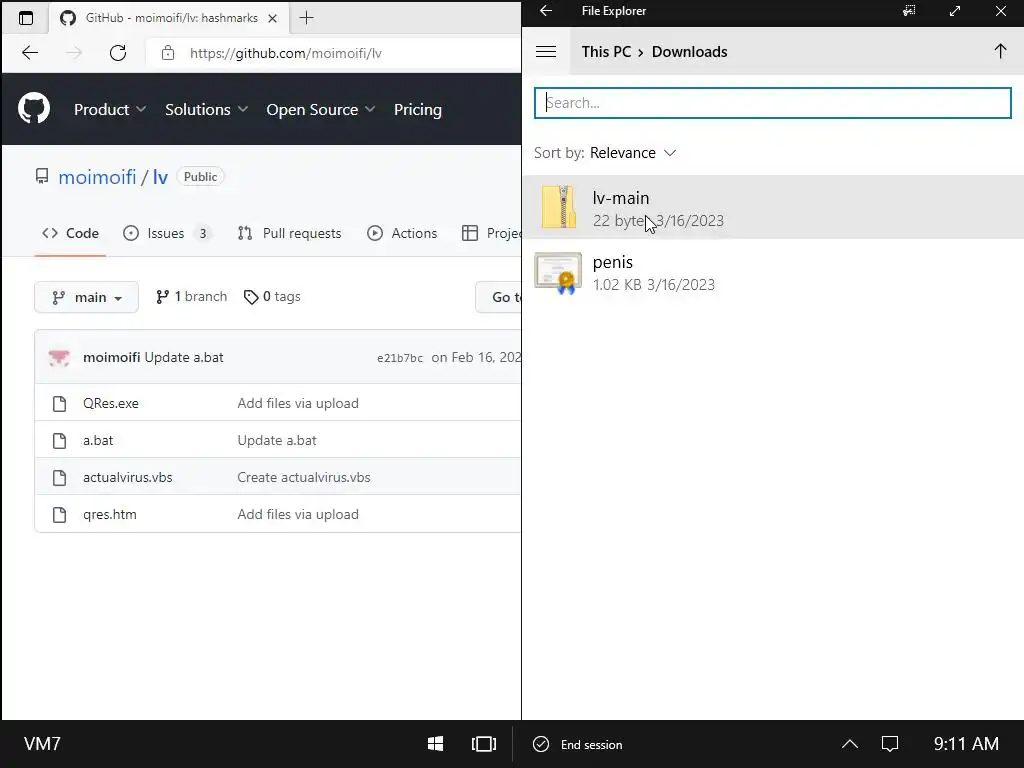The image size is (1024, 768).
Task: Open the Windows Start button
Action: [x=436, y=744]
